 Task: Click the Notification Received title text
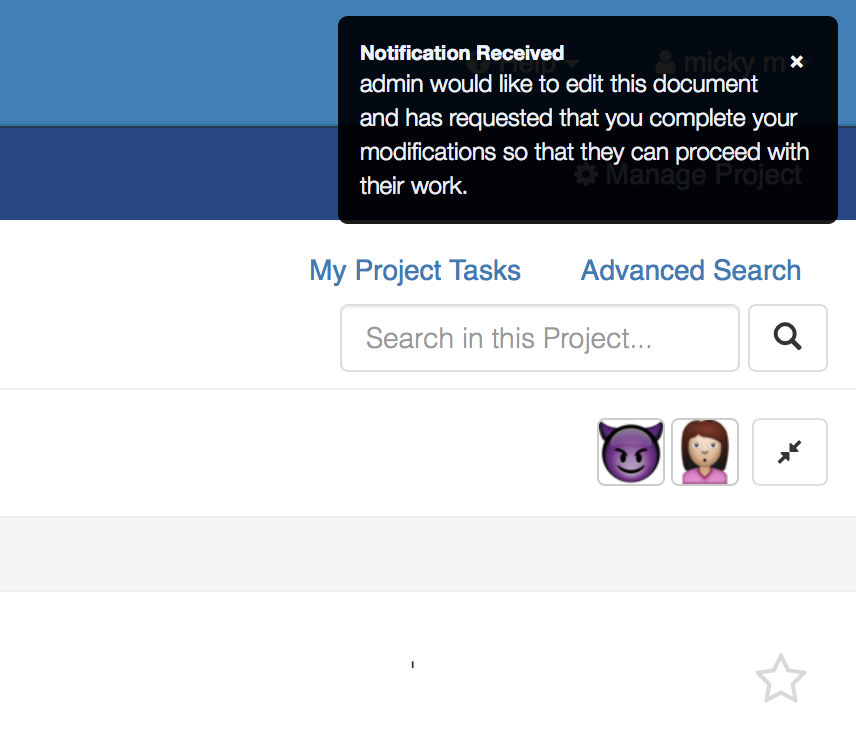pos(462,53)
